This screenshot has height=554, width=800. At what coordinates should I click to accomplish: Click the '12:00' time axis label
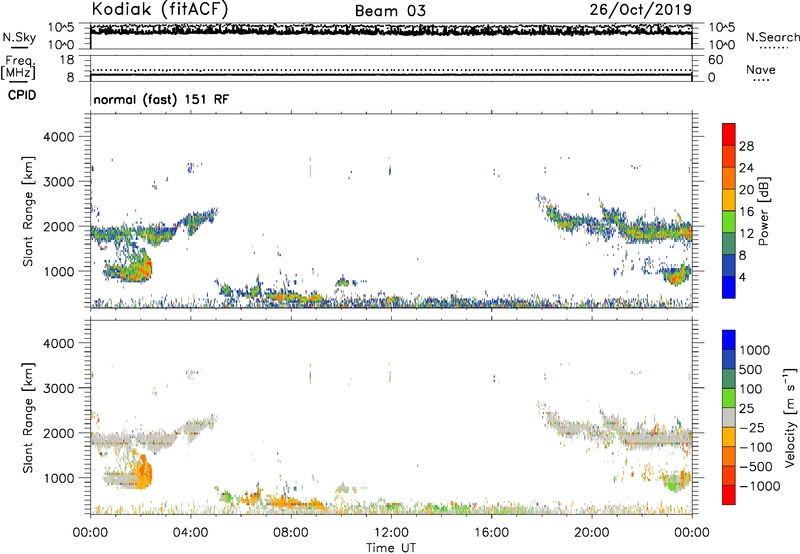(391, 533)
